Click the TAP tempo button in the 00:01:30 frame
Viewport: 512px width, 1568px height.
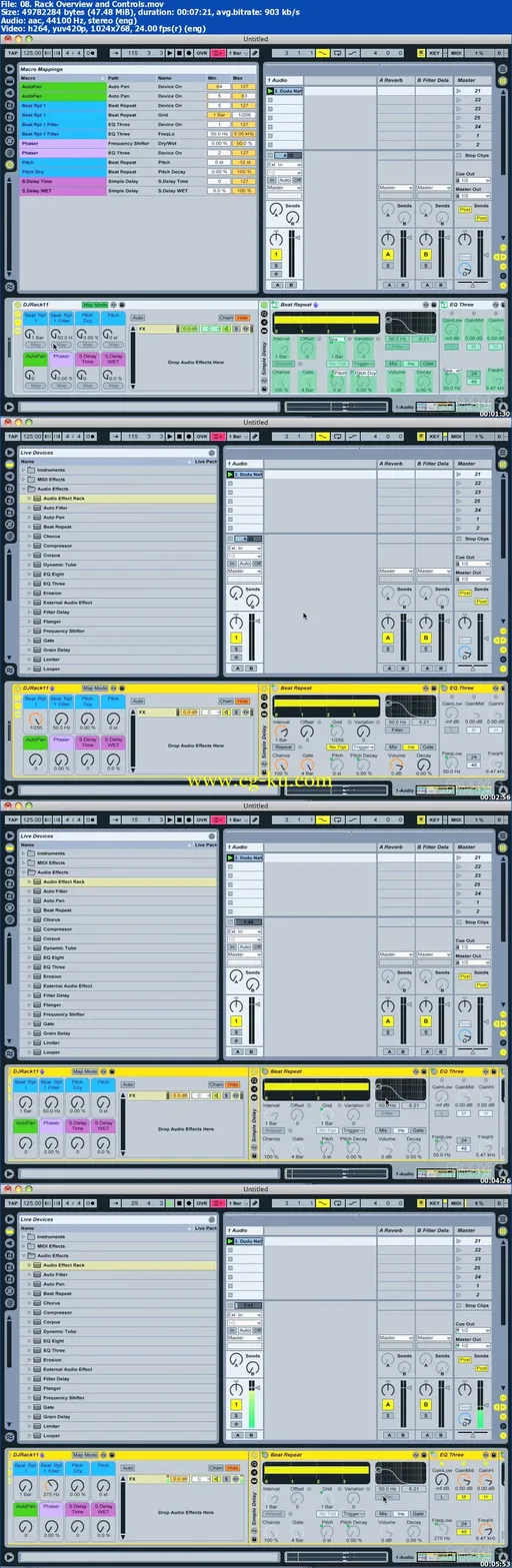[x=12, y=53]
